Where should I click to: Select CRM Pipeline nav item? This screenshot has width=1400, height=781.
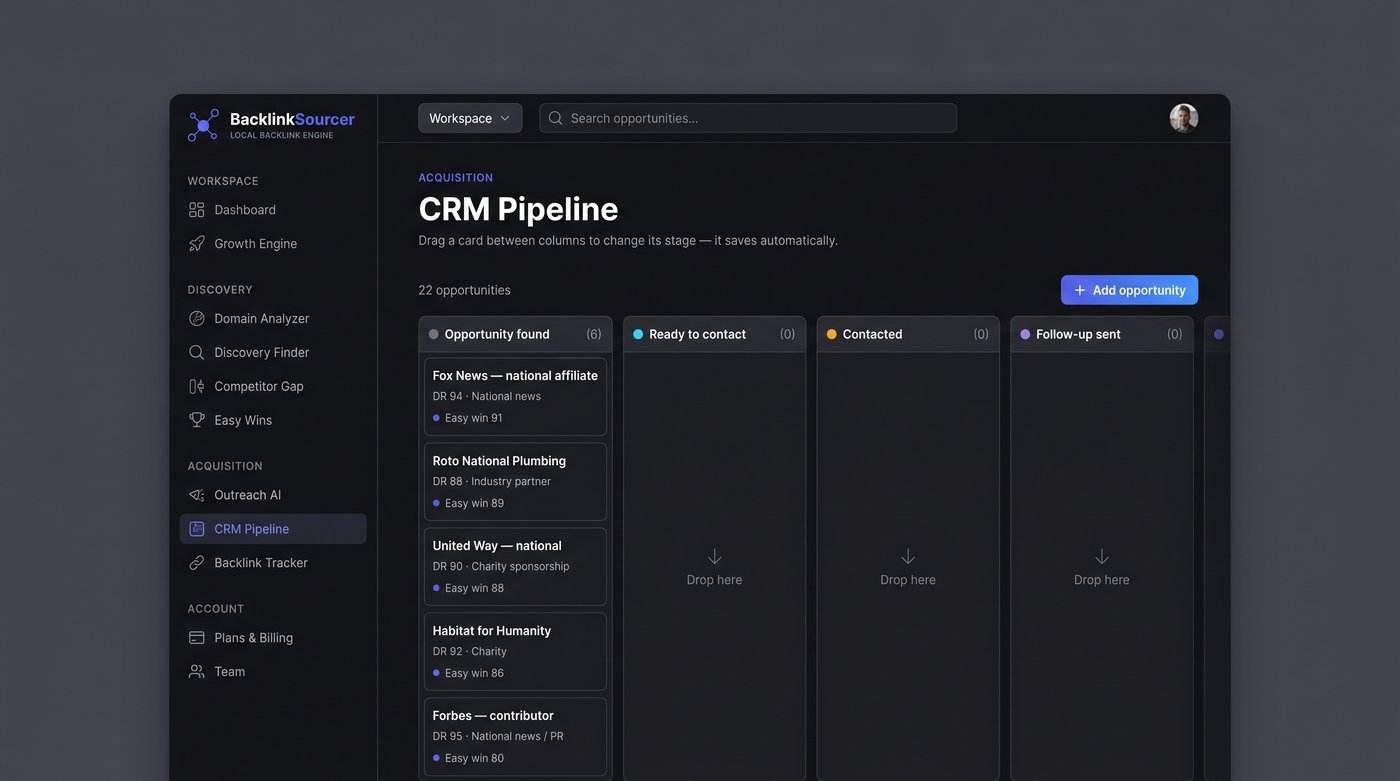pos(273,530)
